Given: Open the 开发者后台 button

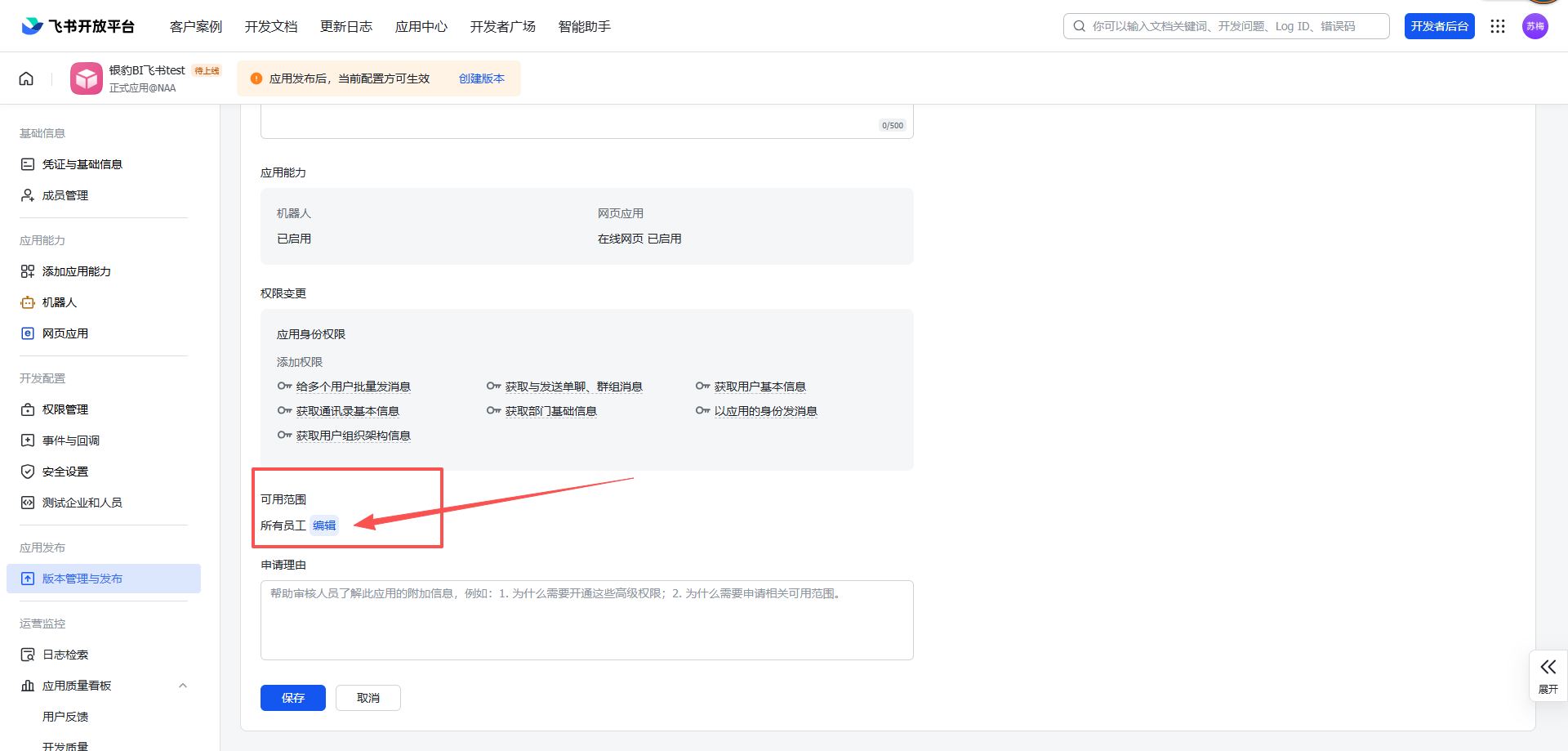Looking at the screenshot, I should pyautogui.click(x=1439, y=26).
